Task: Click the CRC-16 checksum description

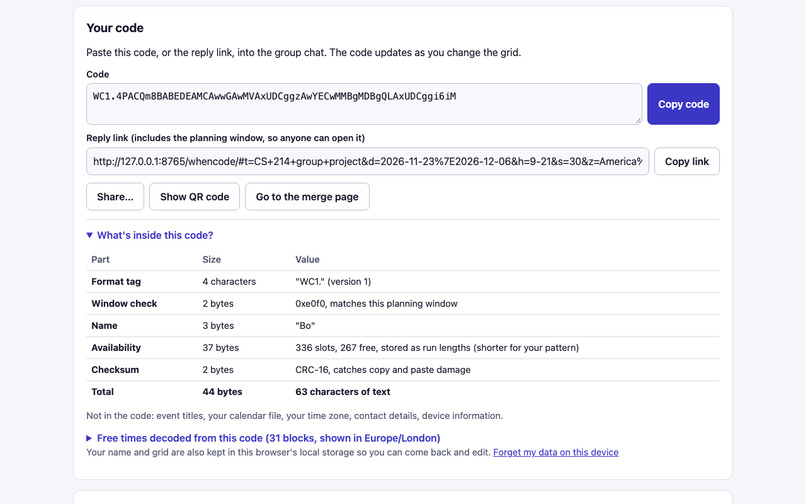Action: [382, 370]
